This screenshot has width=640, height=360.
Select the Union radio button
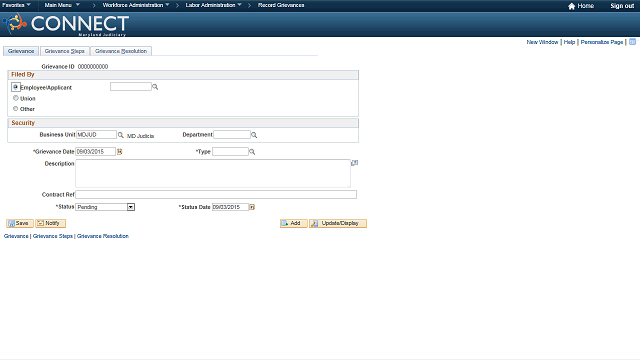(x=16, y=98)
